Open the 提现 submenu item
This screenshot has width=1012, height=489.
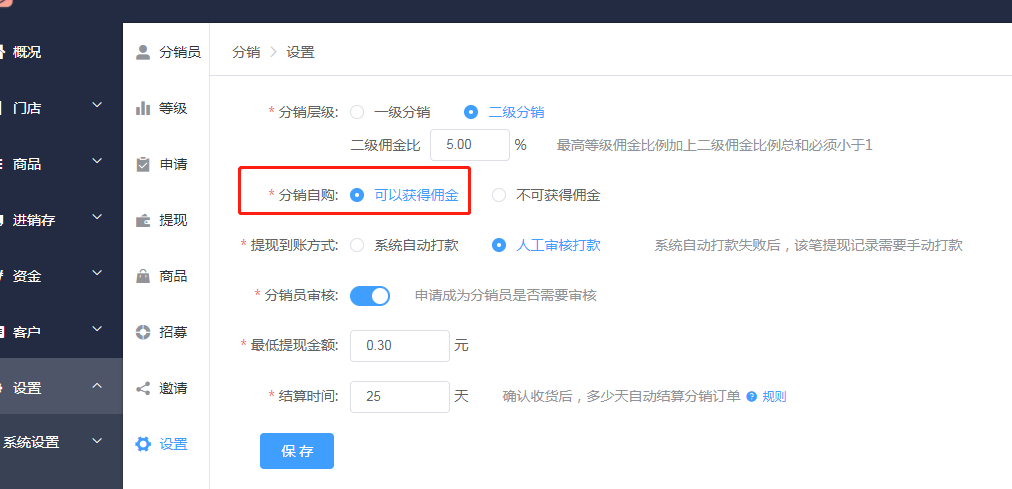pyautogui.click(x=173, y=221)
